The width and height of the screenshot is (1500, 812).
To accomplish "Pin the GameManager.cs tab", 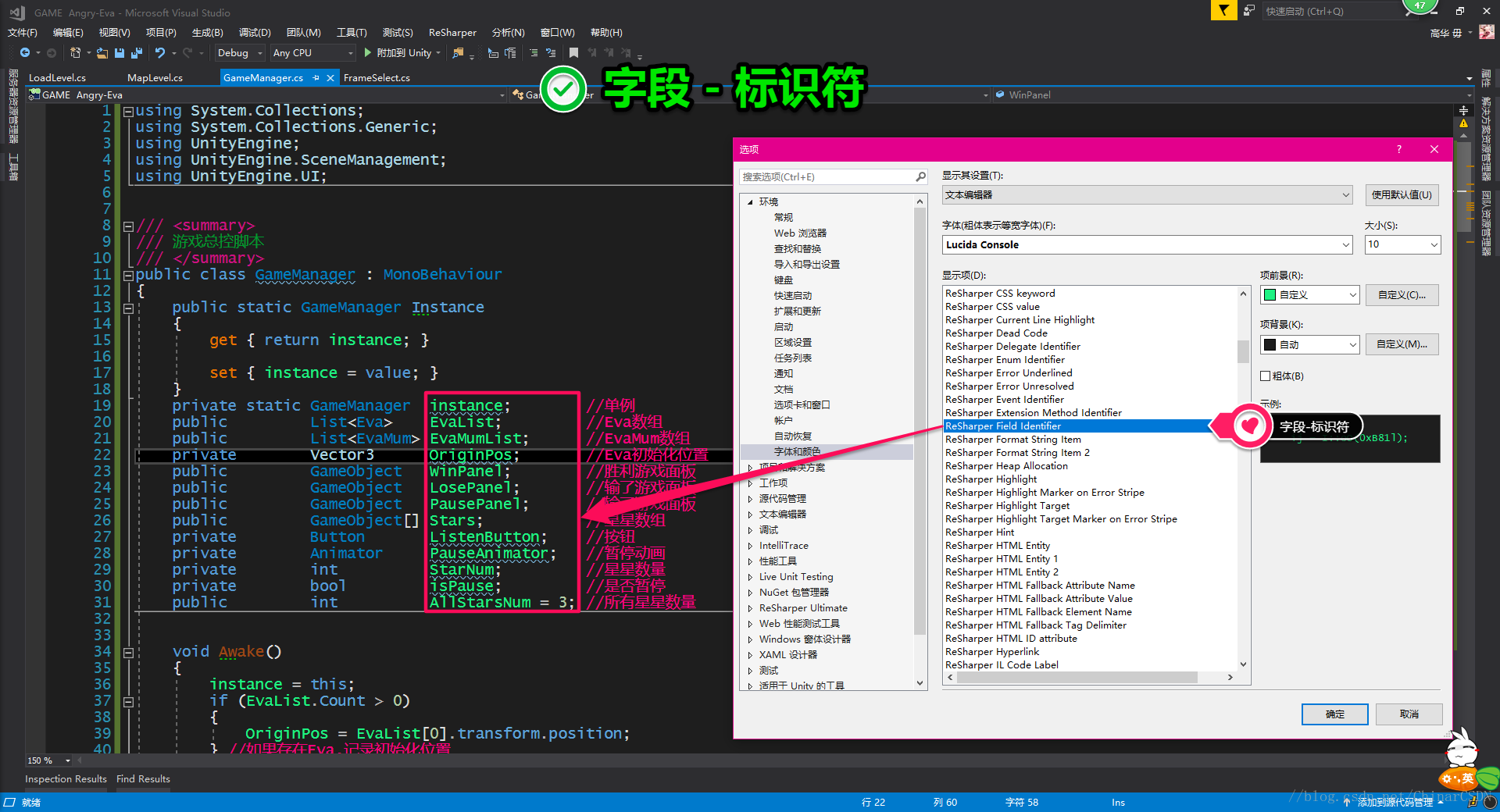I will [316, 77].
